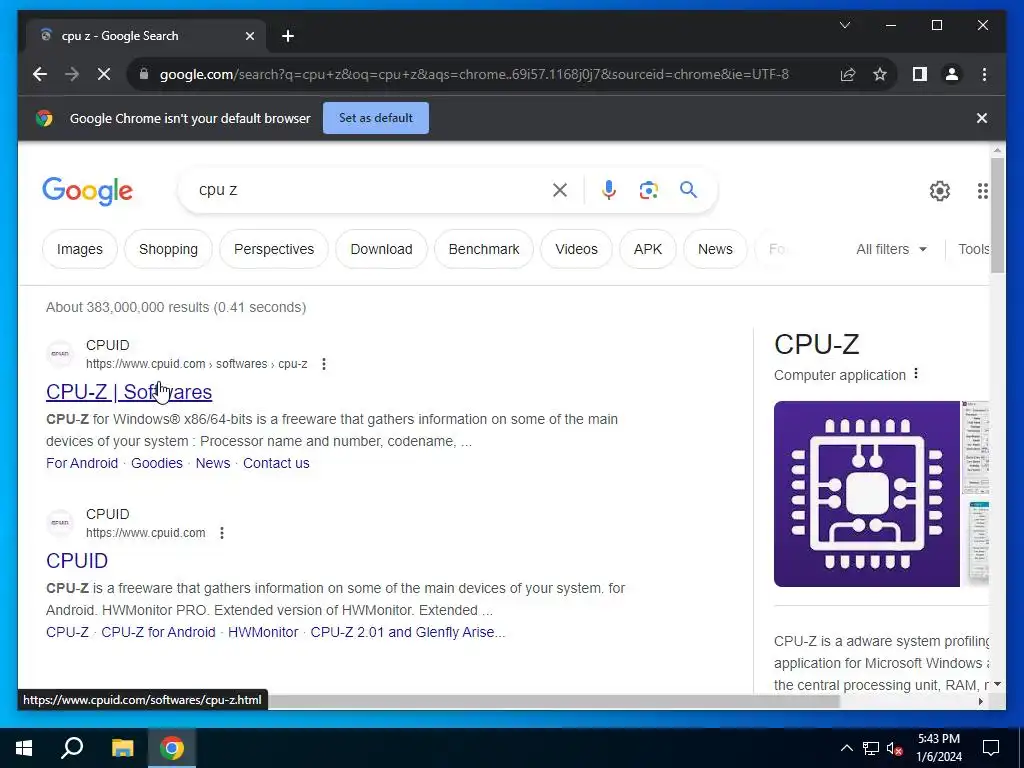The width and height of the screenshot is (1024, 768).
Task: Open the News sitelink under CPU-Z result
Action: [x=213, y=463]
